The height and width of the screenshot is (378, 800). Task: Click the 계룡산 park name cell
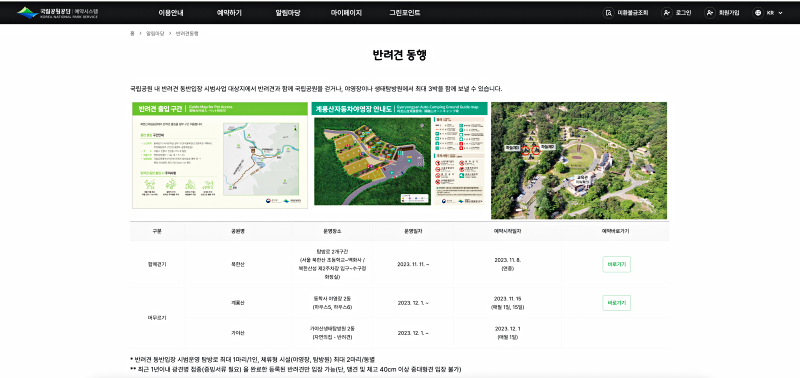238,303
